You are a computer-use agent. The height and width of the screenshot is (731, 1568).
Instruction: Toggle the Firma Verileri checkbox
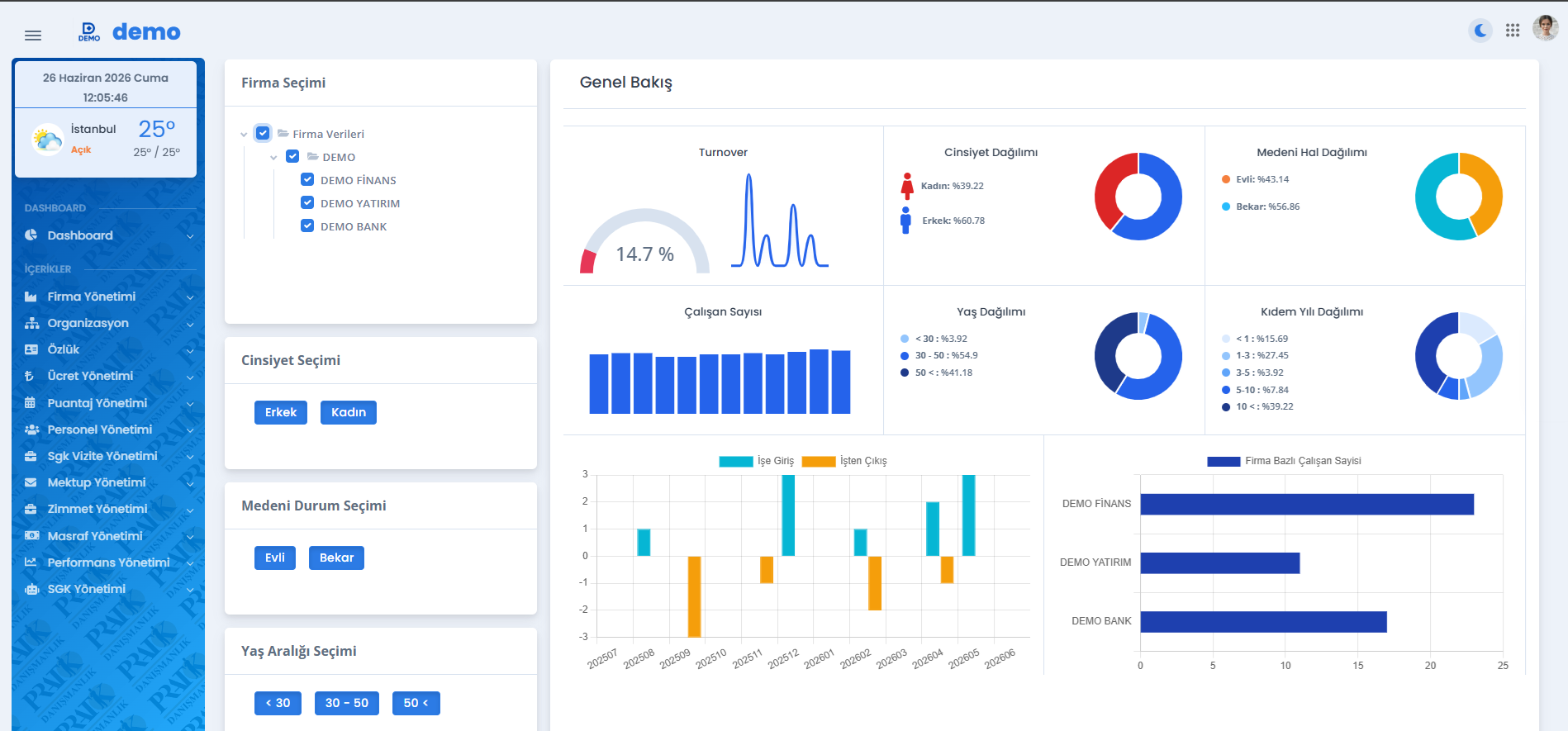263,133
